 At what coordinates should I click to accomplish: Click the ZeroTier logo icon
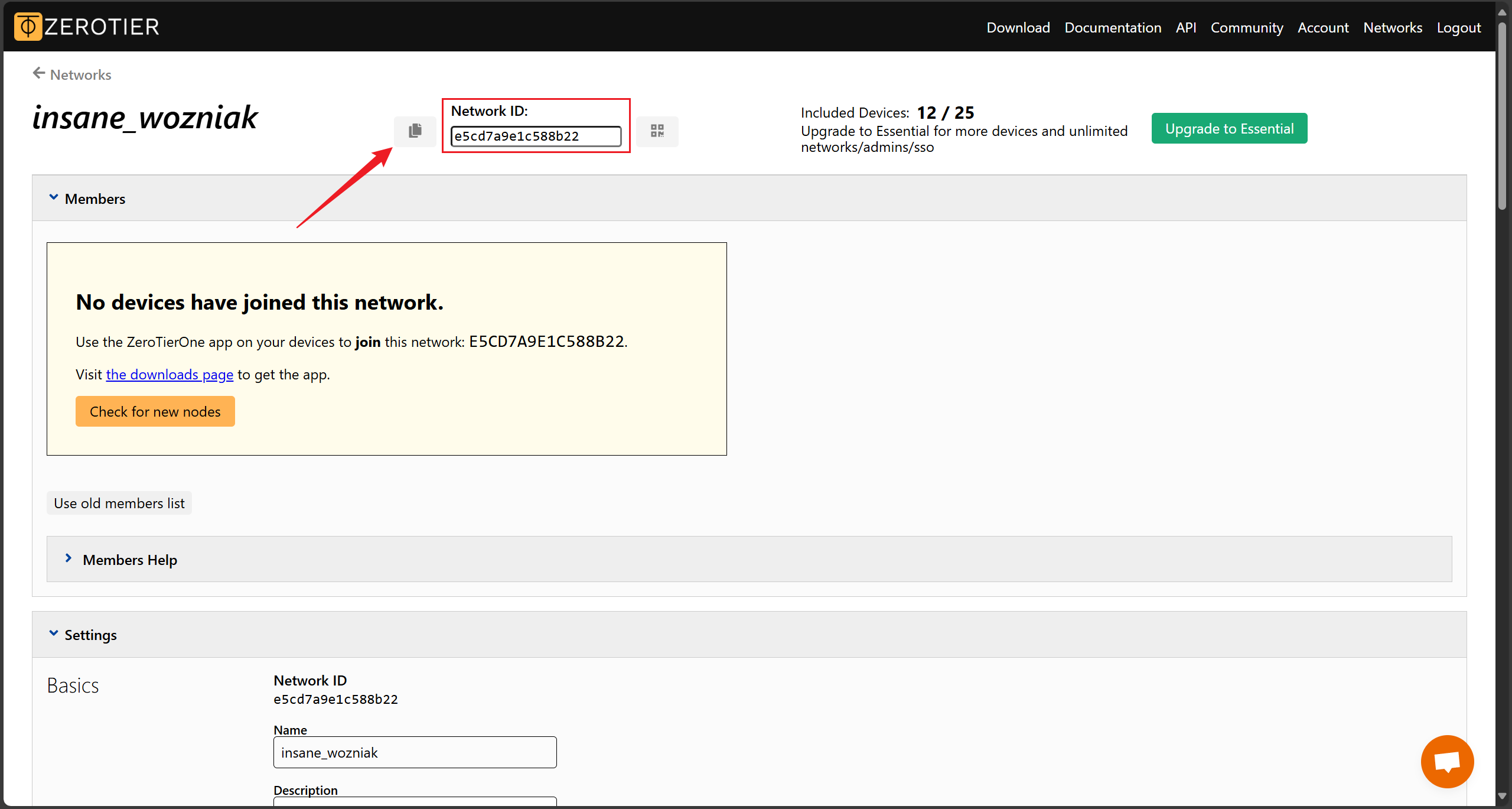point(28,27)
